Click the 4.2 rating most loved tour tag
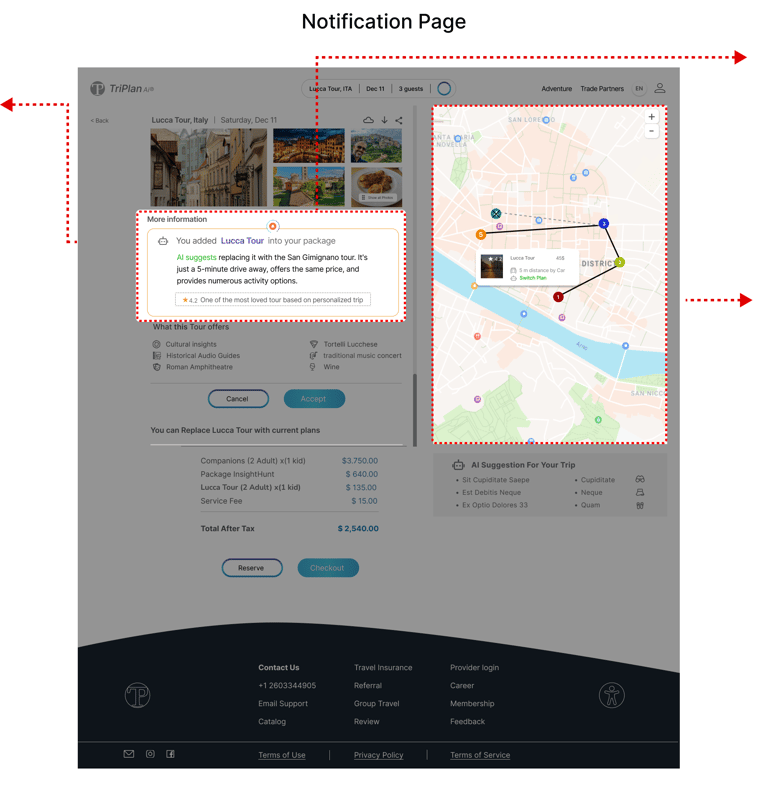 coord(273,300)
